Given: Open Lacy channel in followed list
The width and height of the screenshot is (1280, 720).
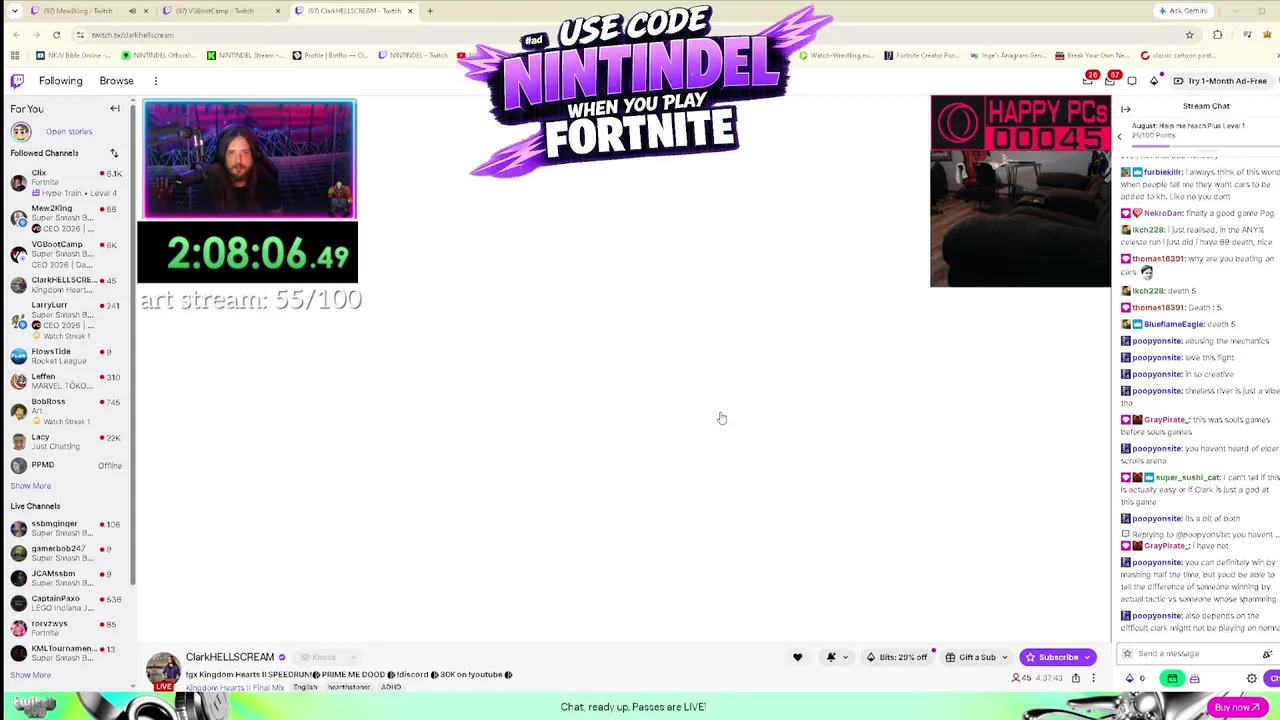Looking at the screenshot, I should point(66,441).
